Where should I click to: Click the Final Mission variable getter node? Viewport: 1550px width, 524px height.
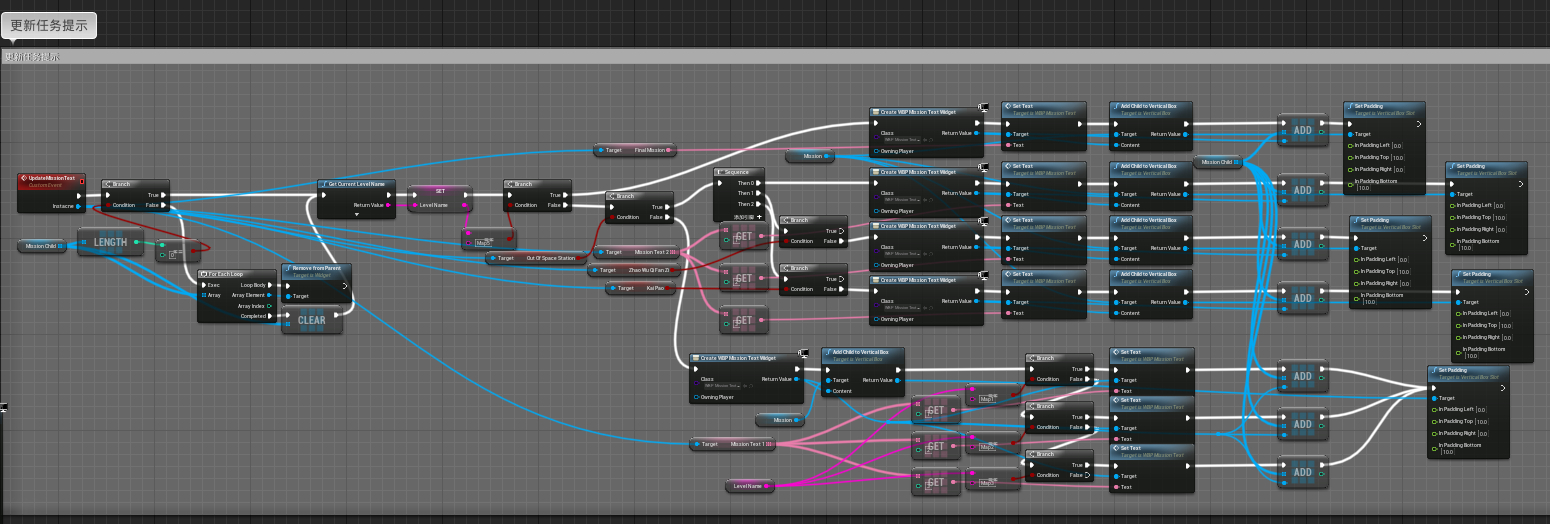[x=635, y=150]
